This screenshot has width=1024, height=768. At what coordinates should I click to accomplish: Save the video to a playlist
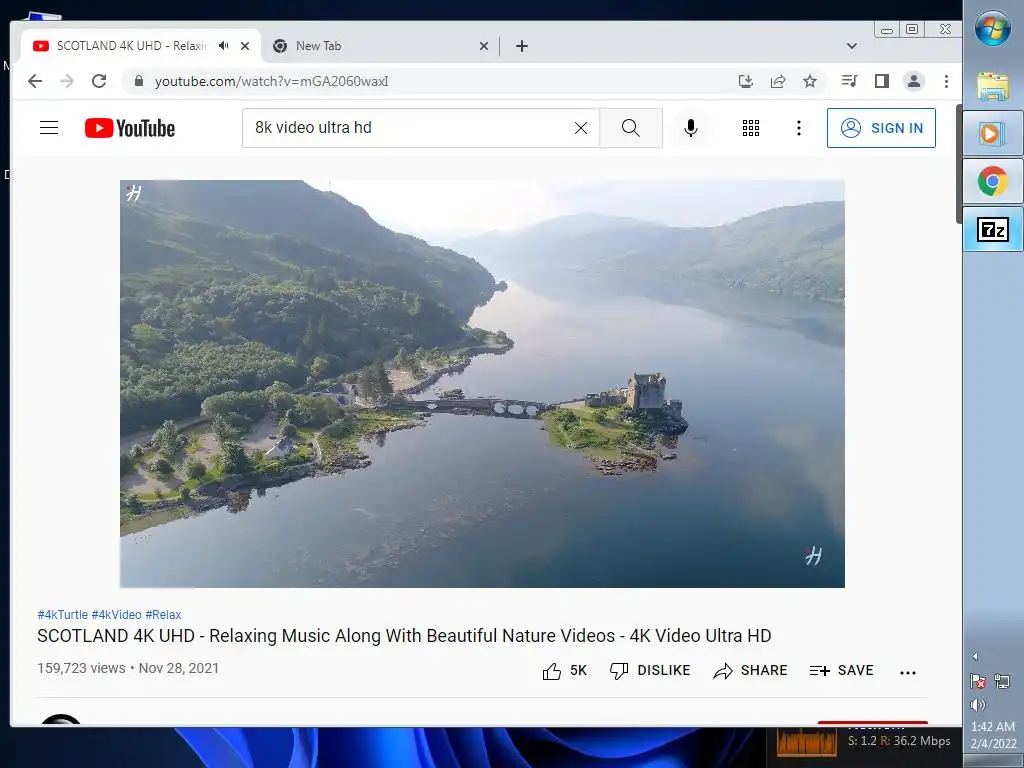(x=841, y=671)
